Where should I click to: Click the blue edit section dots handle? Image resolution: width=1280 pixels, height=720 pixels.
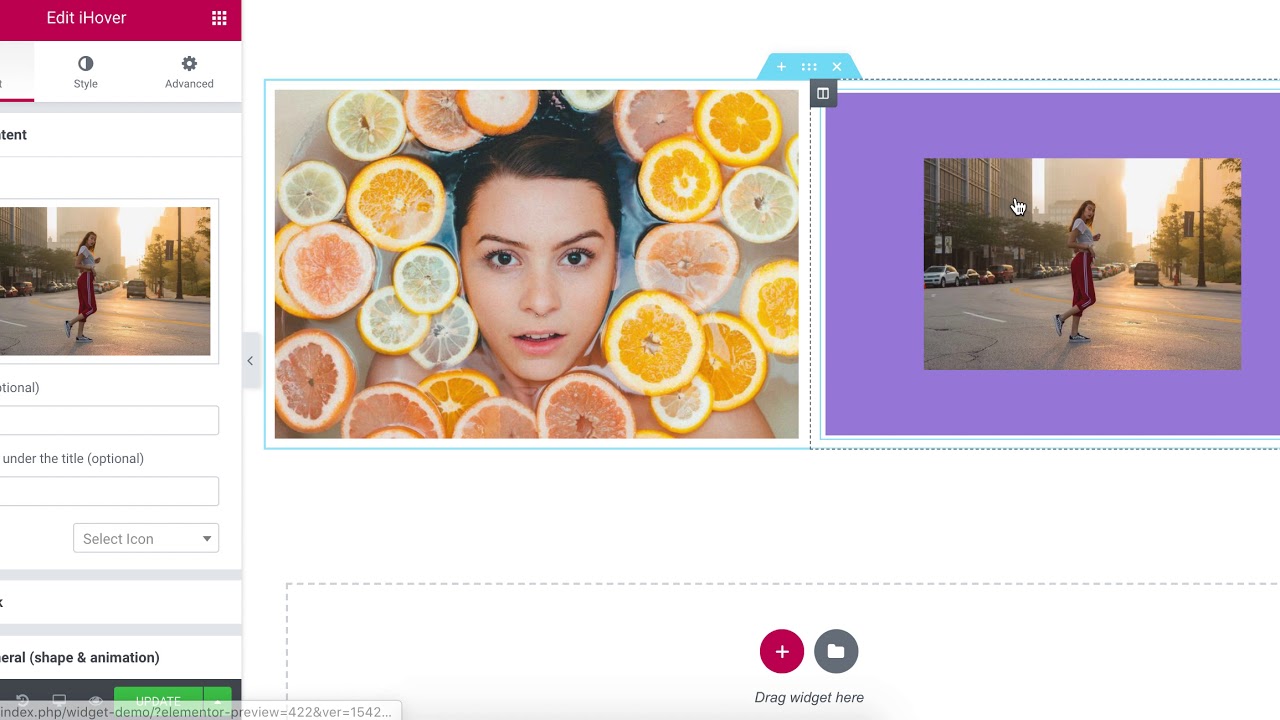pos(809,67)
